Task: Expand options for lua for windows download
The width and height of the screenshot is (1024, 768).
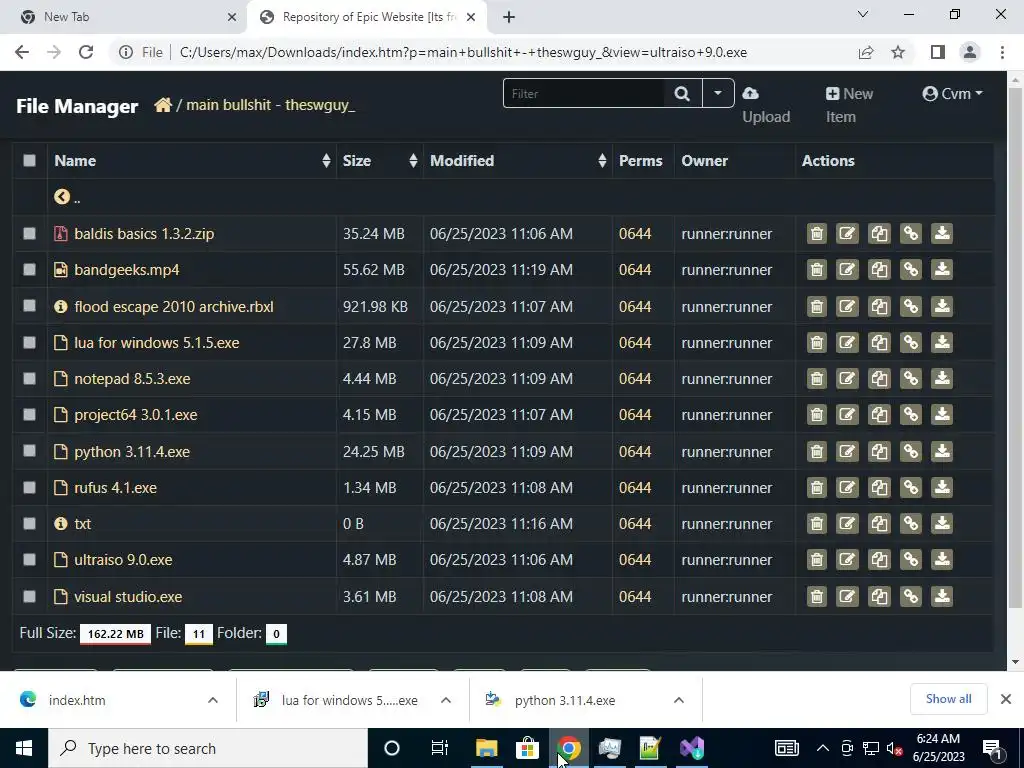Action: point(445,700)
